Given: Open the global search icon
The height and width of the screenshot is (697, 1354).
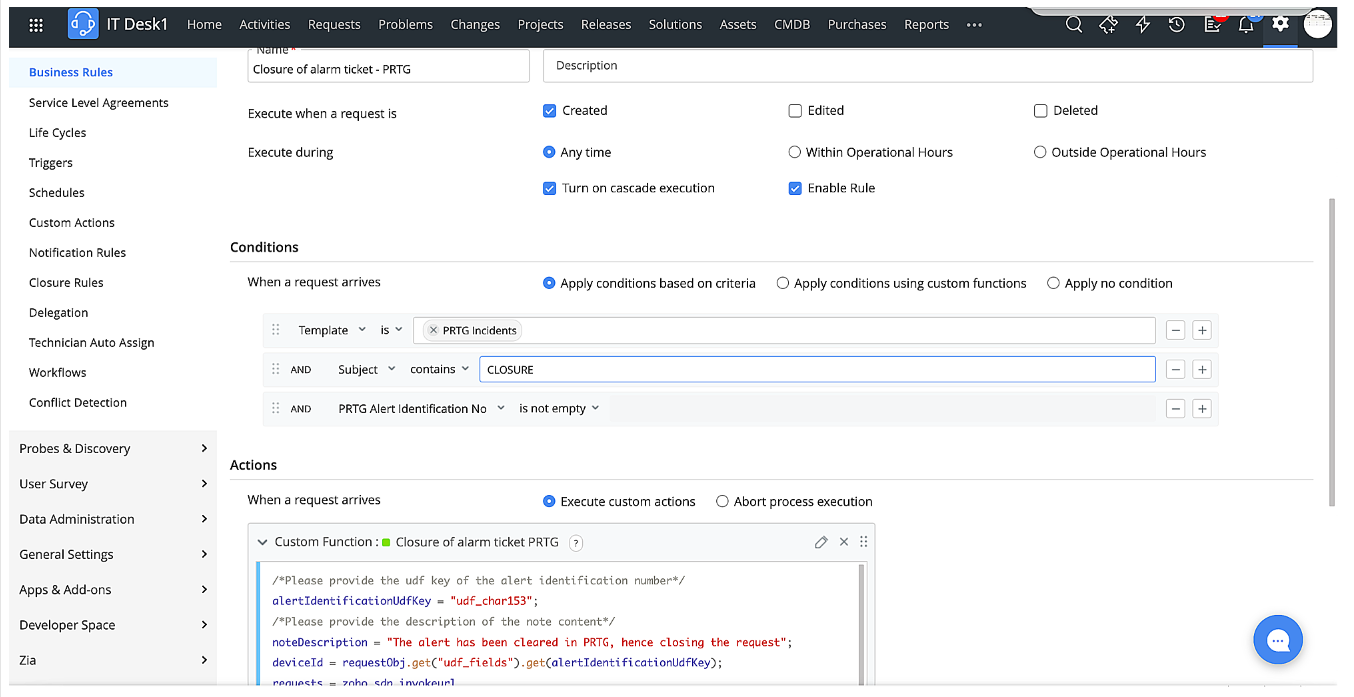Looking at the screenshot, I should click(x=1074, y=25).
